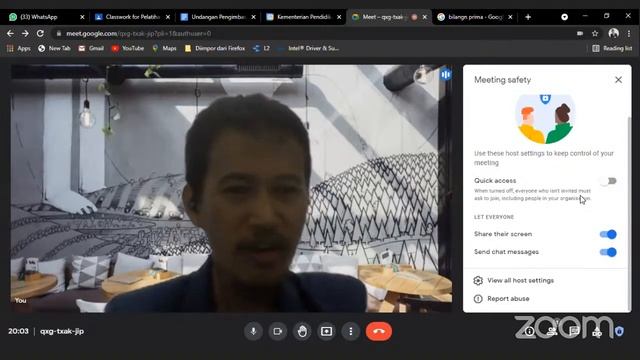
Task: Turn off the camera button
Action: coord(278,331)
